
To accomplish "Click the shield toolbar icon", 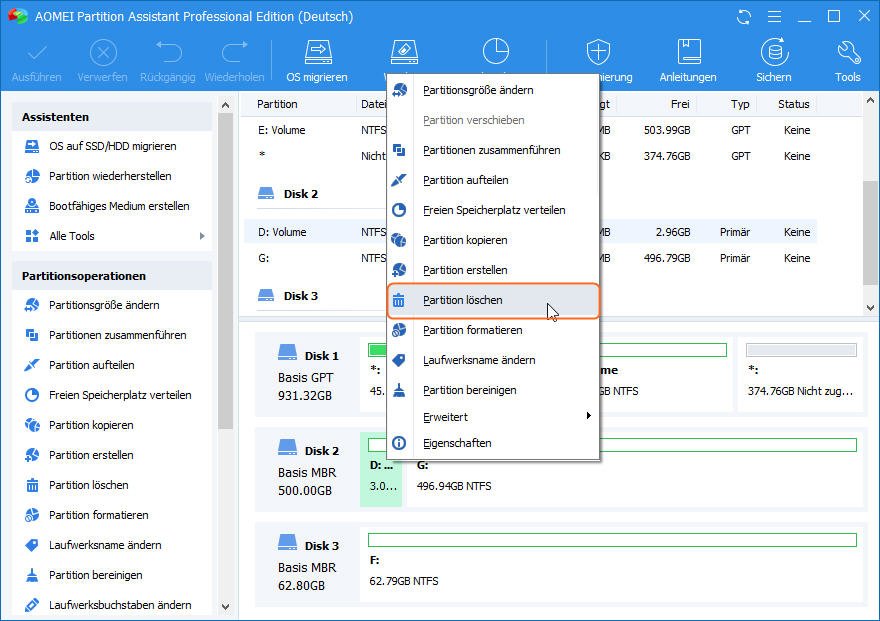I will pyautogui.click(x=598, y=52).
